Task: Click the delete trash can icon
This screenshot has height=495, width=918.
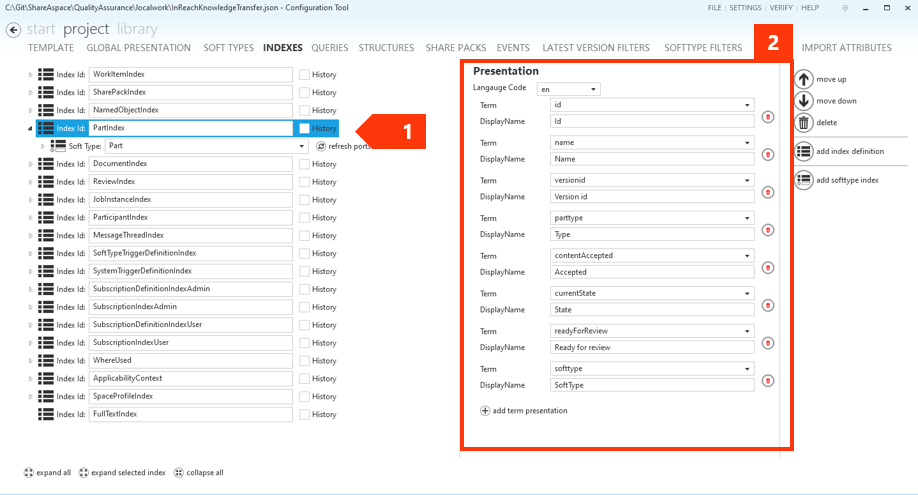Action: coord(804,123)
